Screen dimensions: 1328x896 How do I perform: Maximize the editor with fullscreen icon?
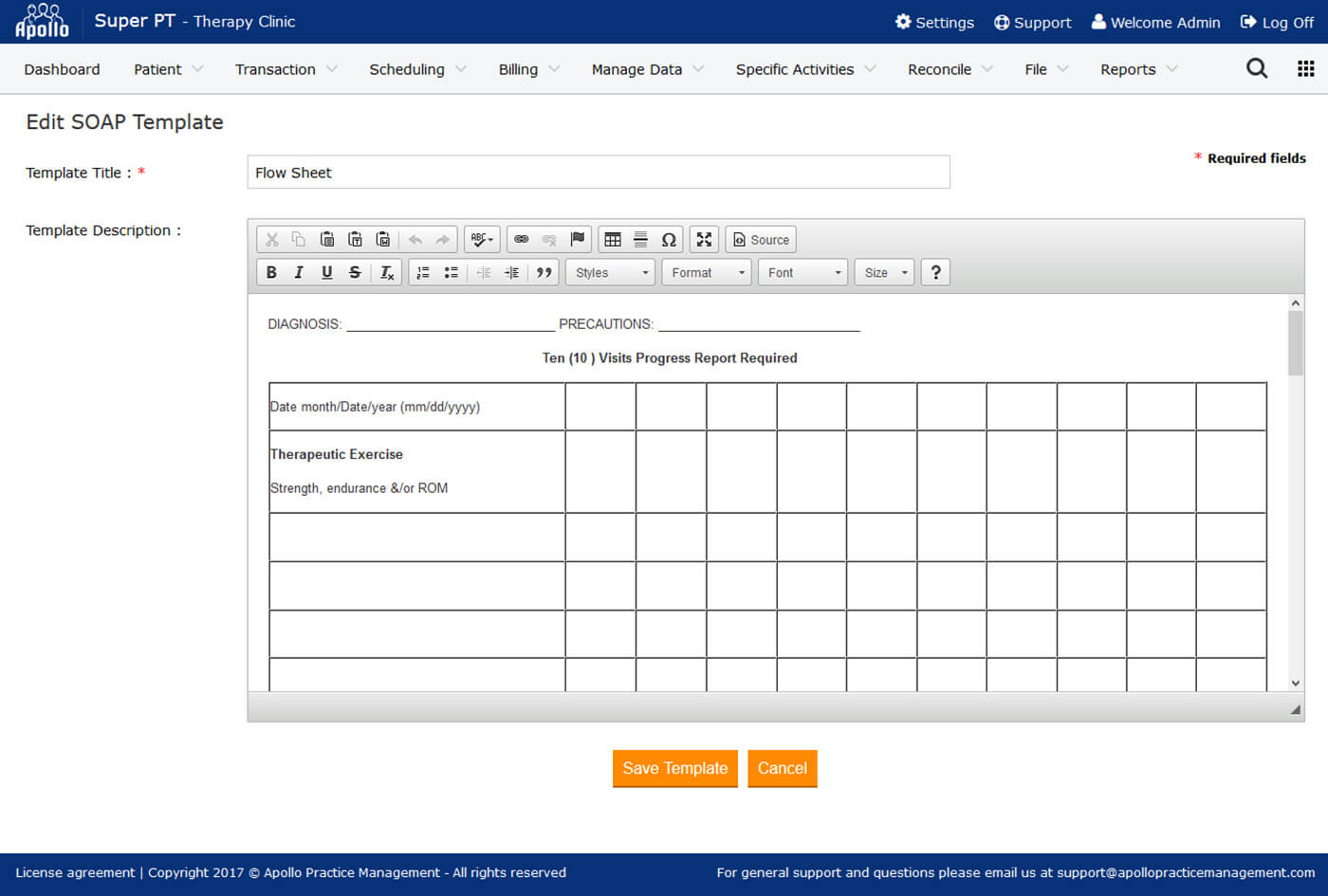point(704,240)
